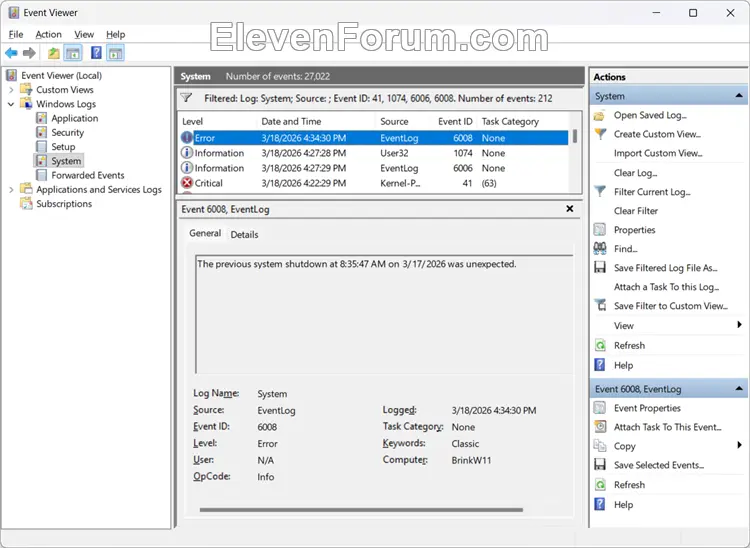This screenshot has height=548, width=750.
Task: Sort by Event ID column header
Action: (455, 121)
